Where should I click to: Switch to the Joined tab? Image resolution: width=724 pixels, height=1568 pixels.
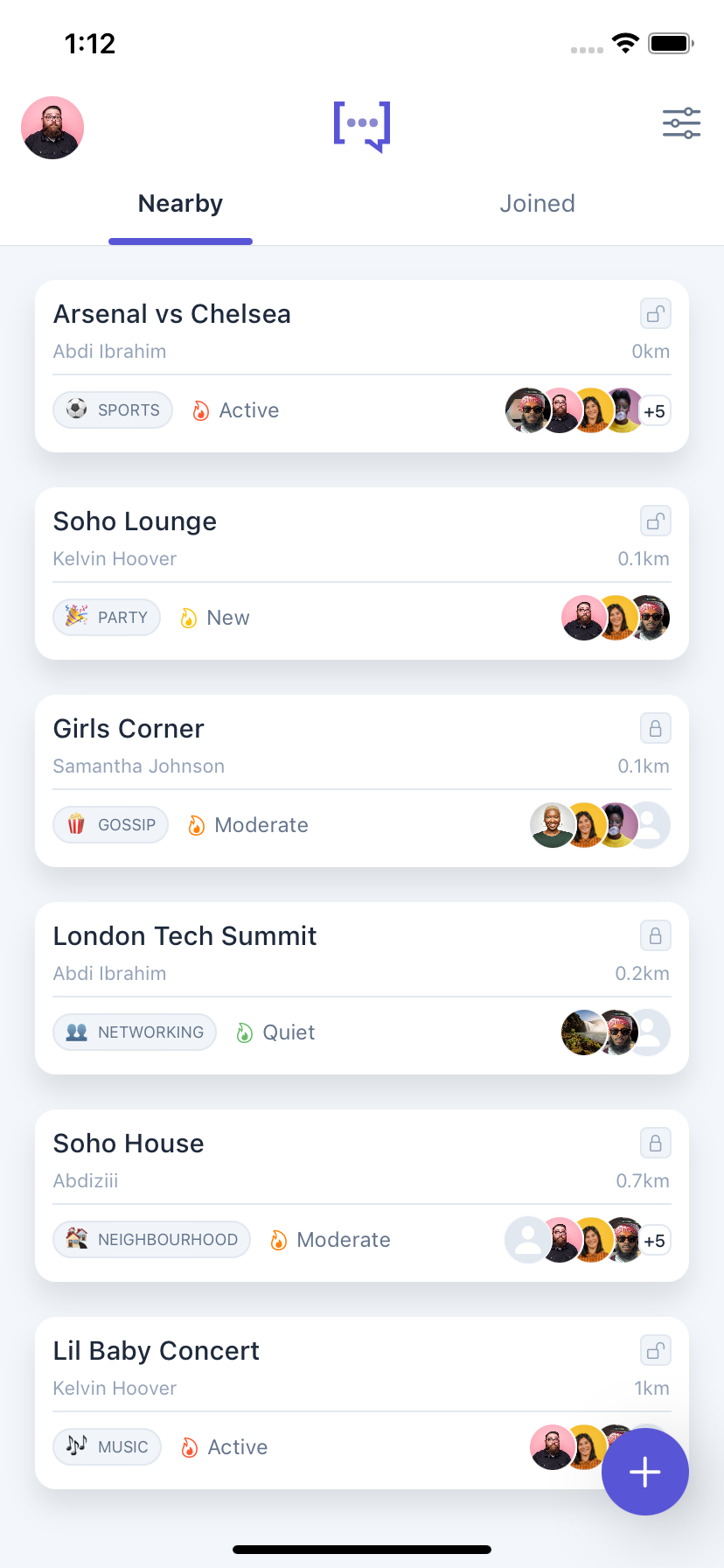(537, 204)
